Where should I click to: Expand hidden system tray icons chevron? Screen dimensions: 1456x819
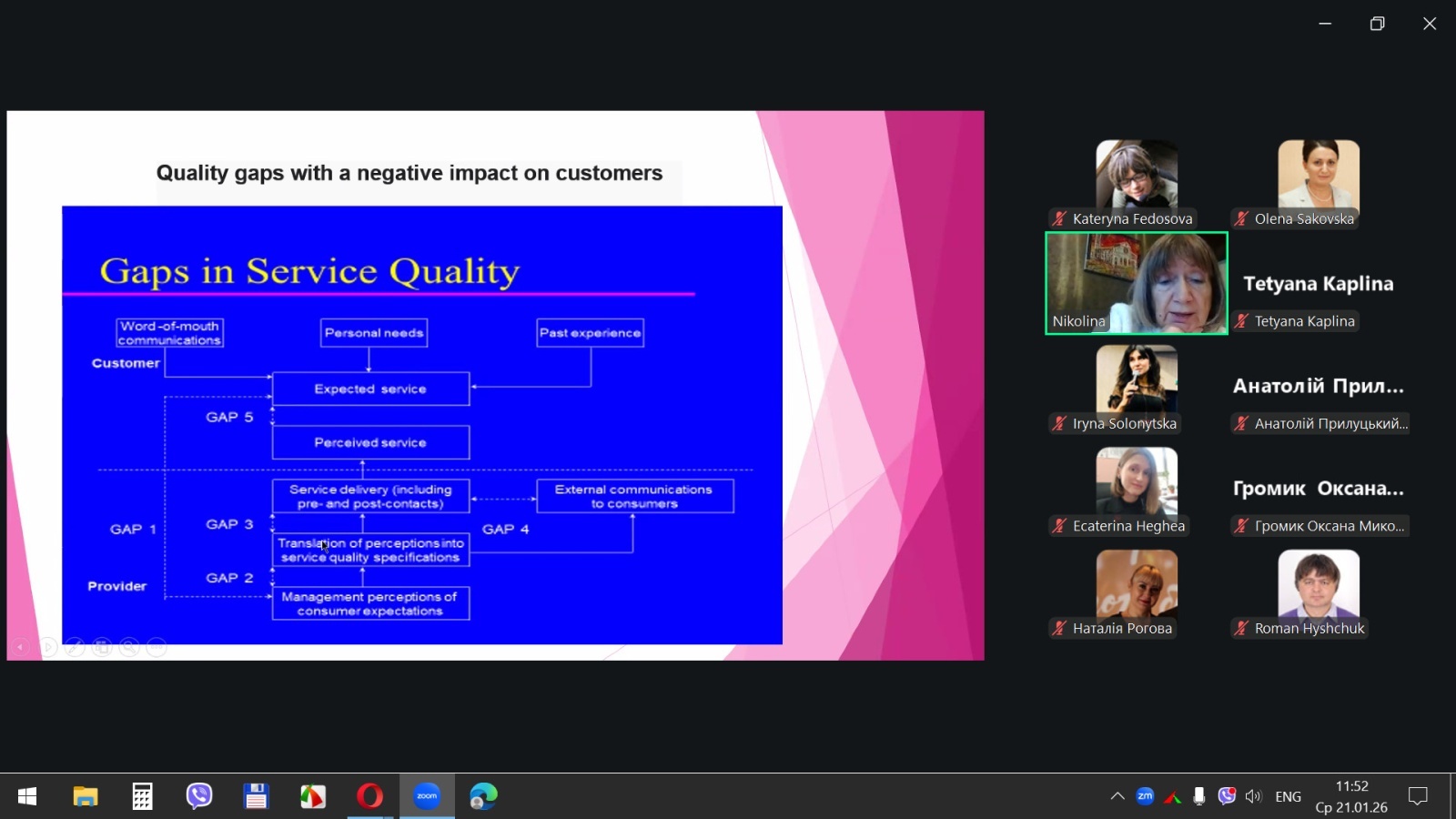point(1117,796)
